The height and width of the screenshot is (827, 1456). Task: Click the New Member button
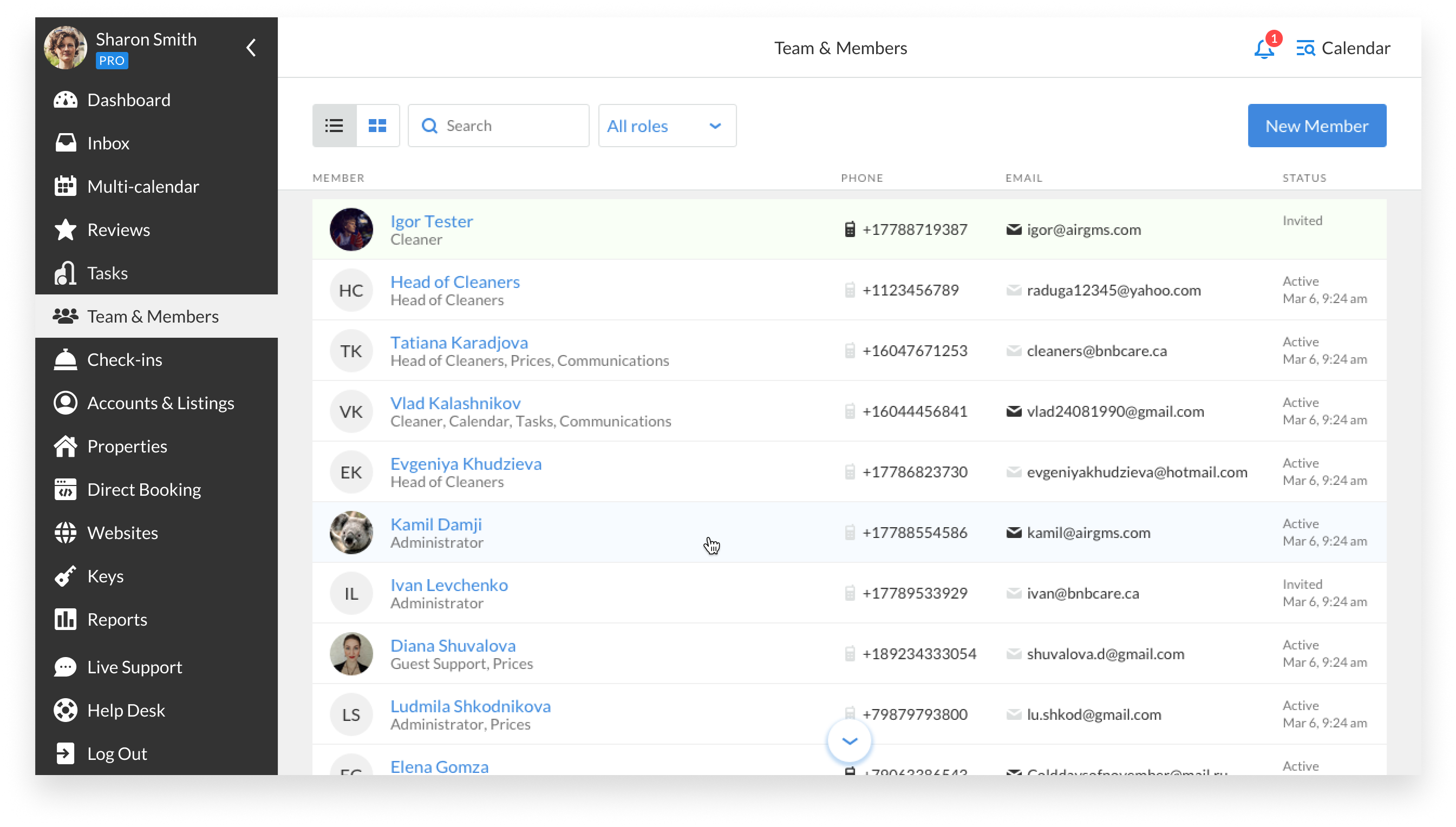click(x=1317, y=126)
